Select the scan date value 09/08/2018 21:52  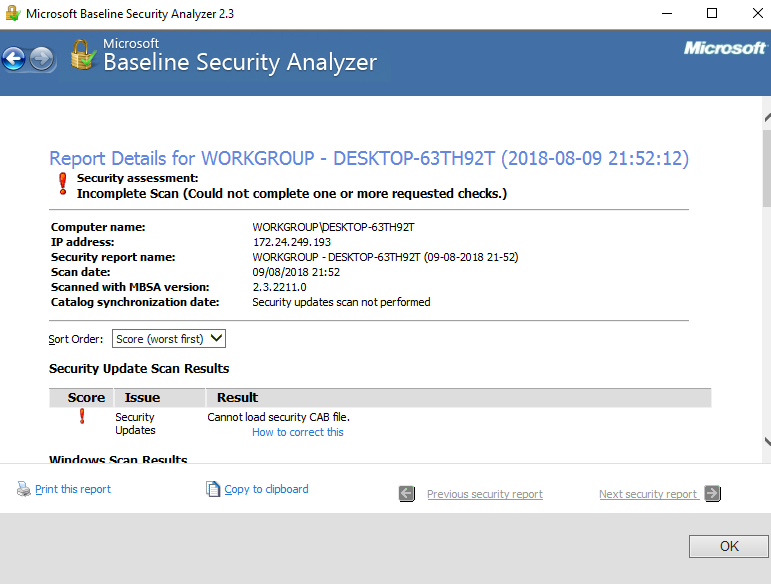(x=296, y=272)
